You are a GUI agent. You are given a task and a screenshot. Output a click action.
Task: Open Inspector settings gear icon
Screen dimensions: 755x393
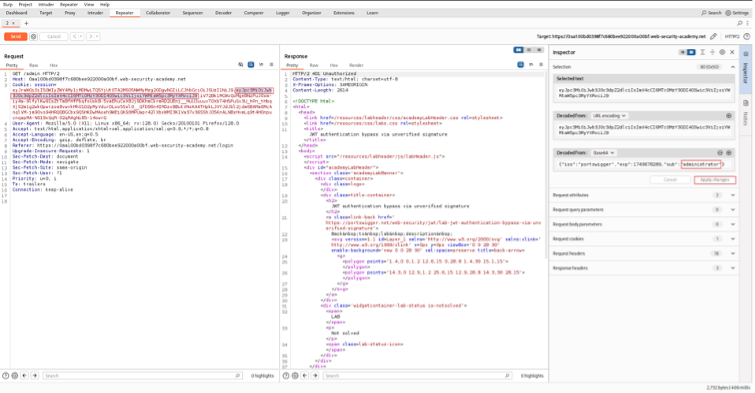coord(722,52)
